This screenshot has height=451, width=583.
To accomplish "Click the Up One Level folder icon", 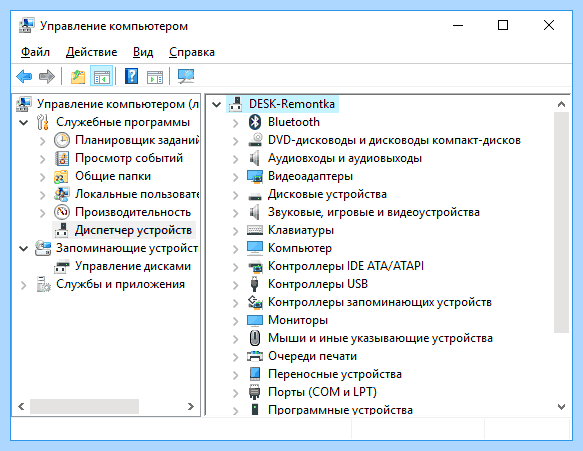I will [78, 77].
